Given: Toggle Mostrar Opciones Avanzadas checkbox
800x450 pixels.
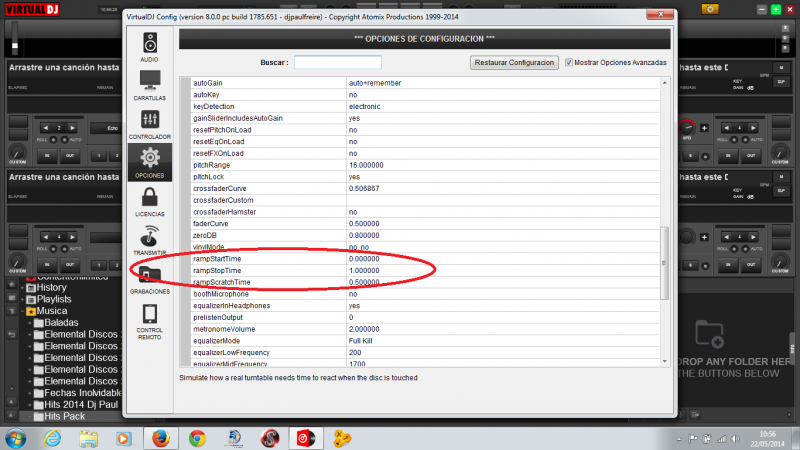Looking at the screenshot, I should [569, 62].
